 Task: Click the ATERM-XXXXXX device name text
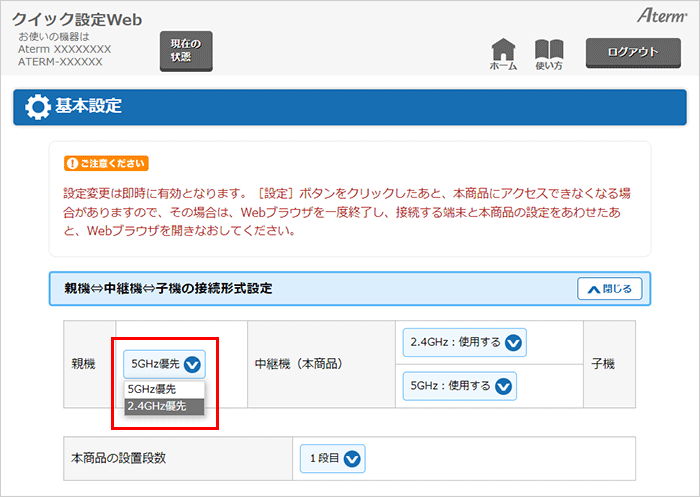60,62
